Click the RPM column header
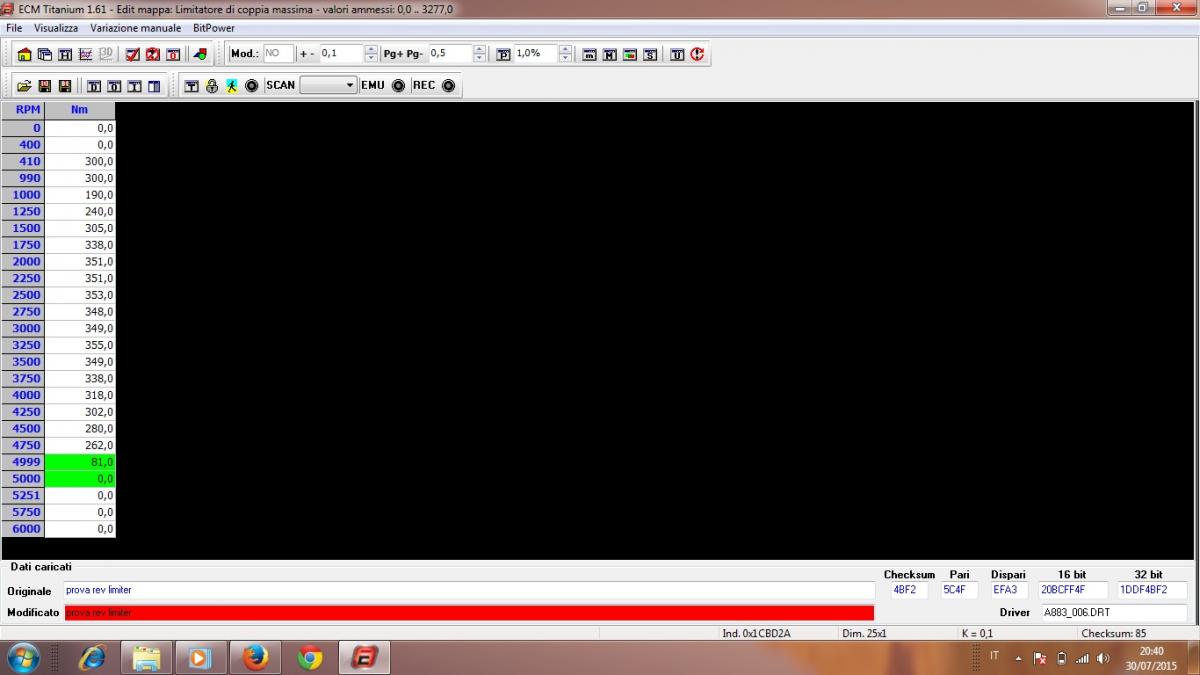The width and height of the screenshot is (1200, 675). (23, 110)
